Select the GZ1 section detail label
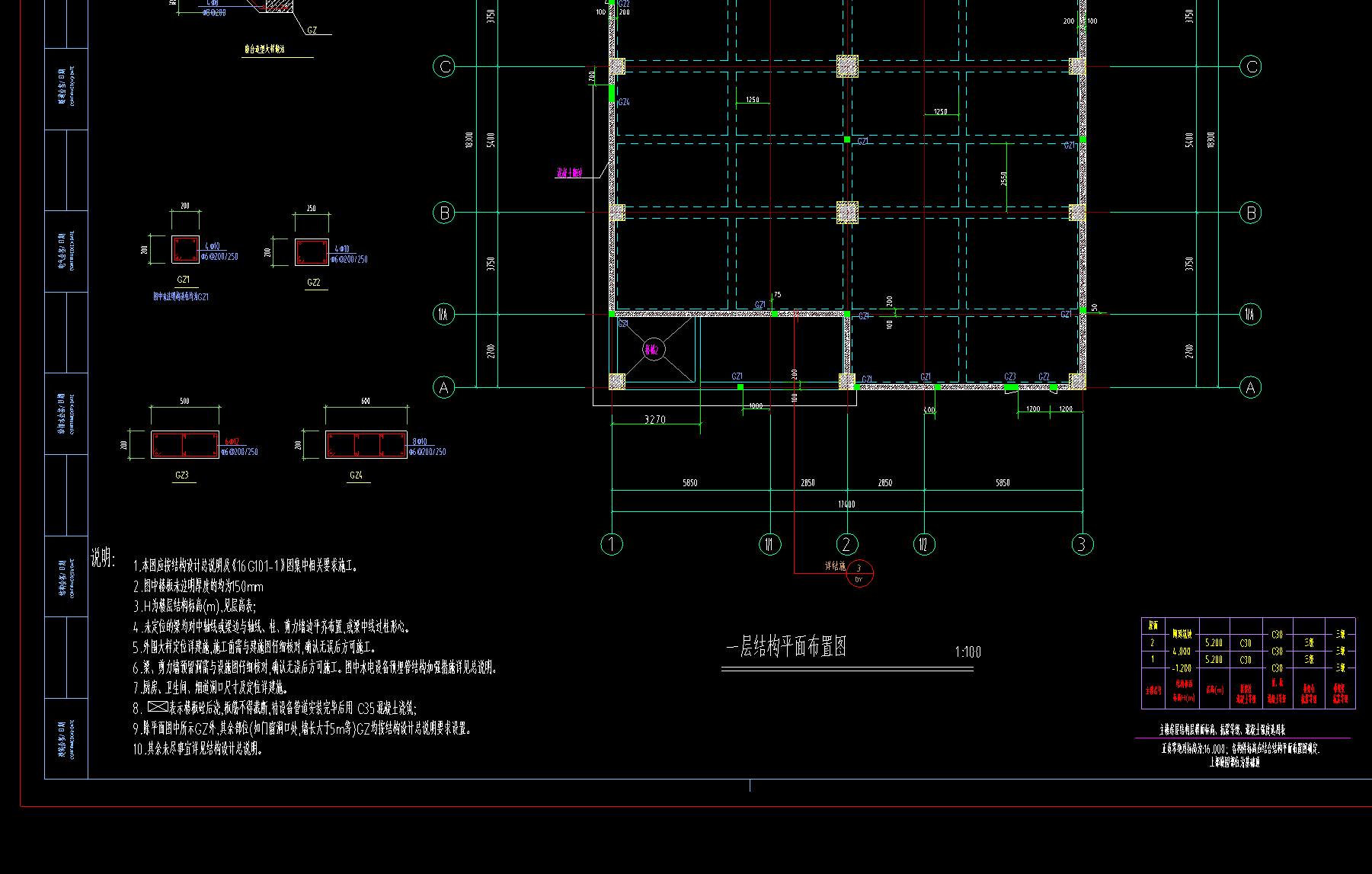Image resolution: width=1372 pixels, height=874 pixels. click(184, 280)
